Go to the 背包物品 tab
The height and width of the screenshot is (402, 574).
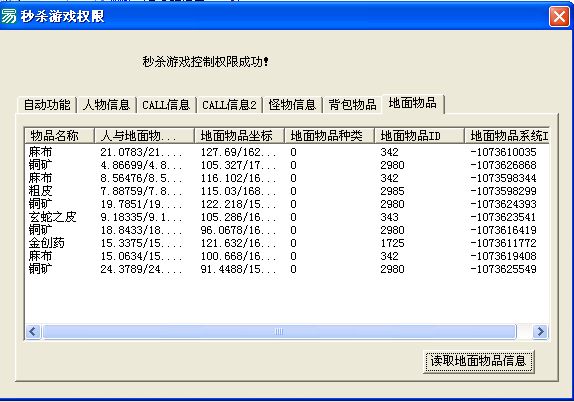pos(352,105)
